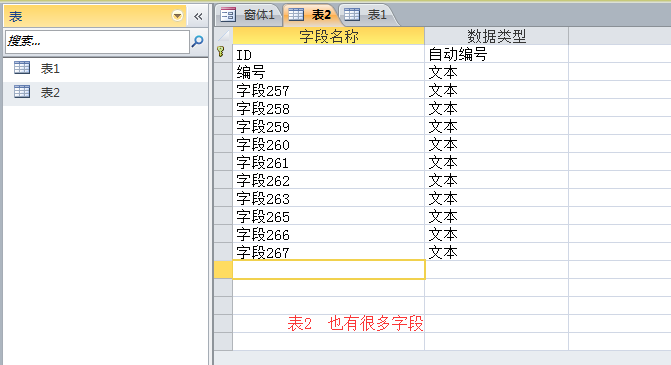Select the 字段265 field name cell
Image resolution: width=671 pixels, height=365 pixels.
tap(329, 216)
